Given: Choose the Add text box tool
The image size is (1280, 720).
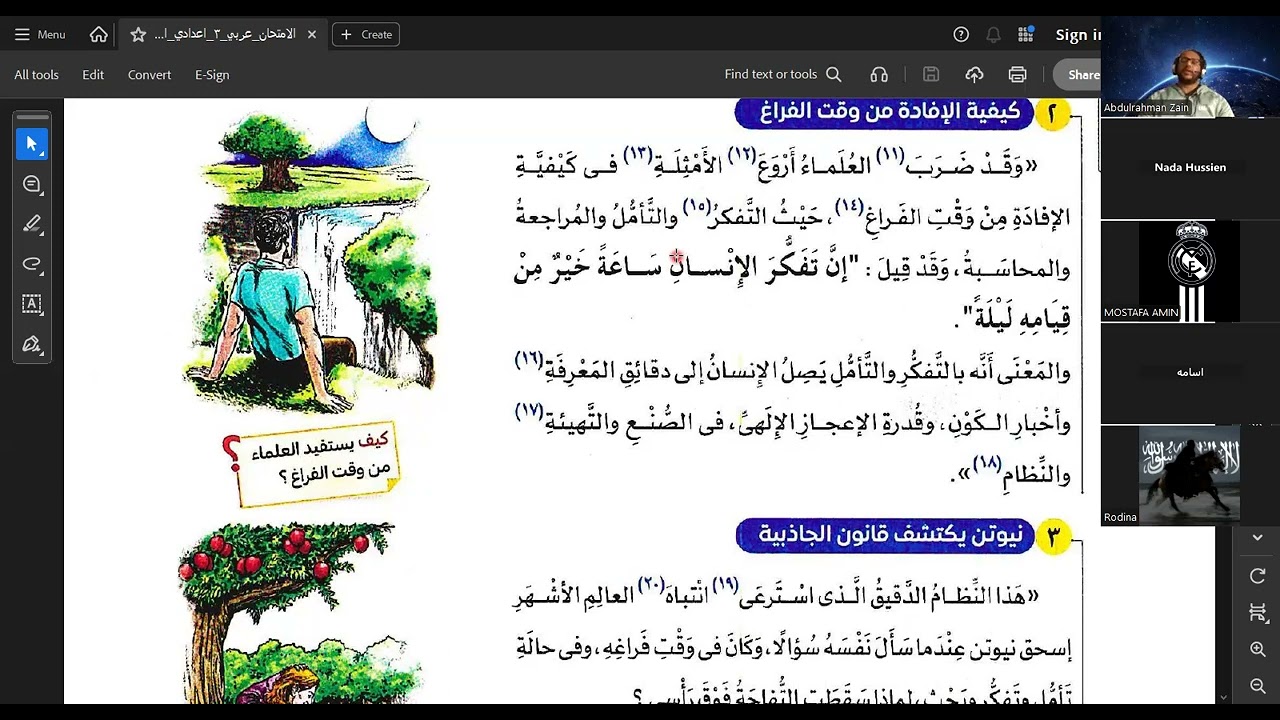Looking at the screenshot, I should click(x=31, y=304).
